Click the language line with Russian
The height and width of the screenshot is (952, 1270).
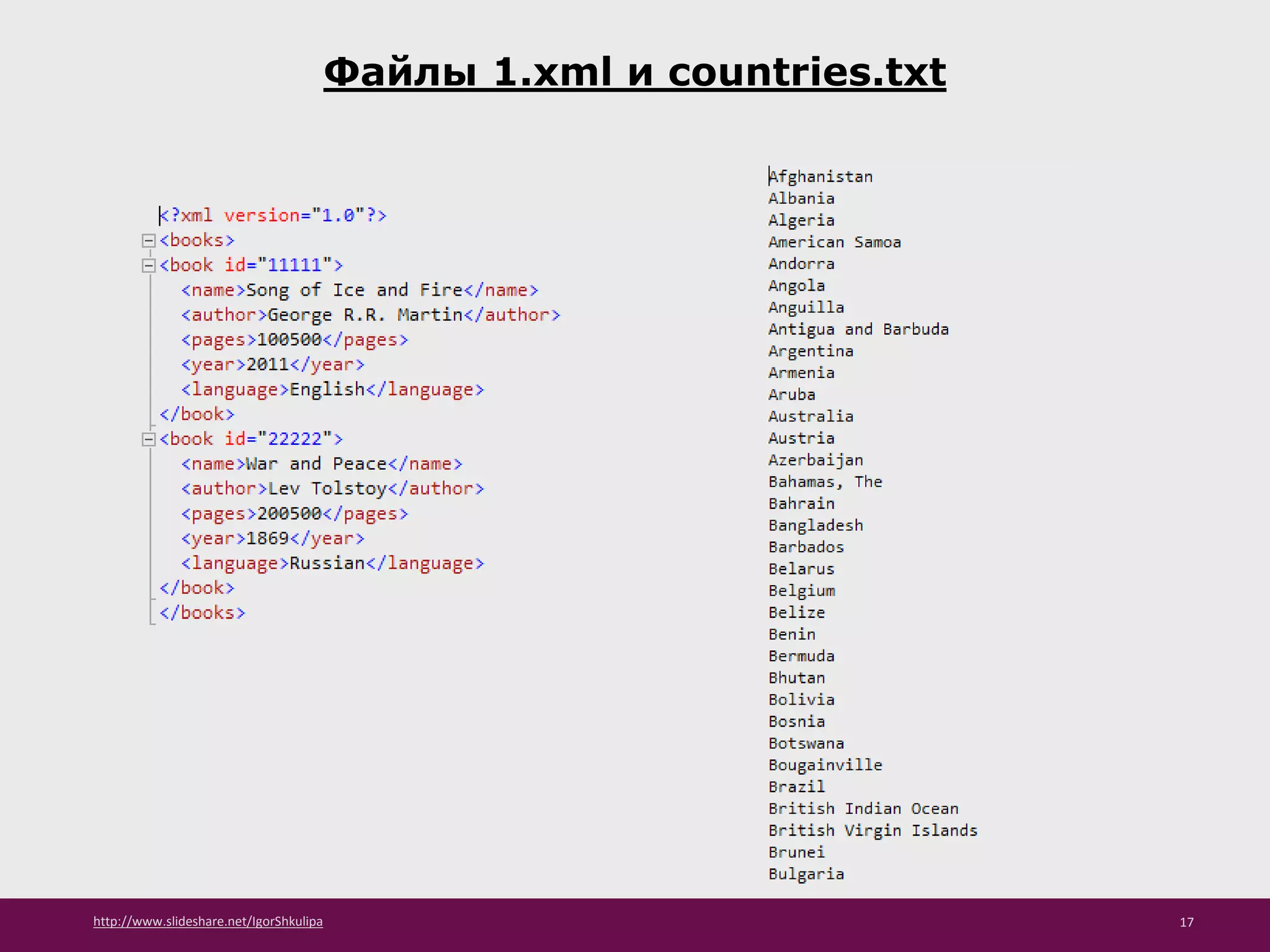(x=332, y=563)
